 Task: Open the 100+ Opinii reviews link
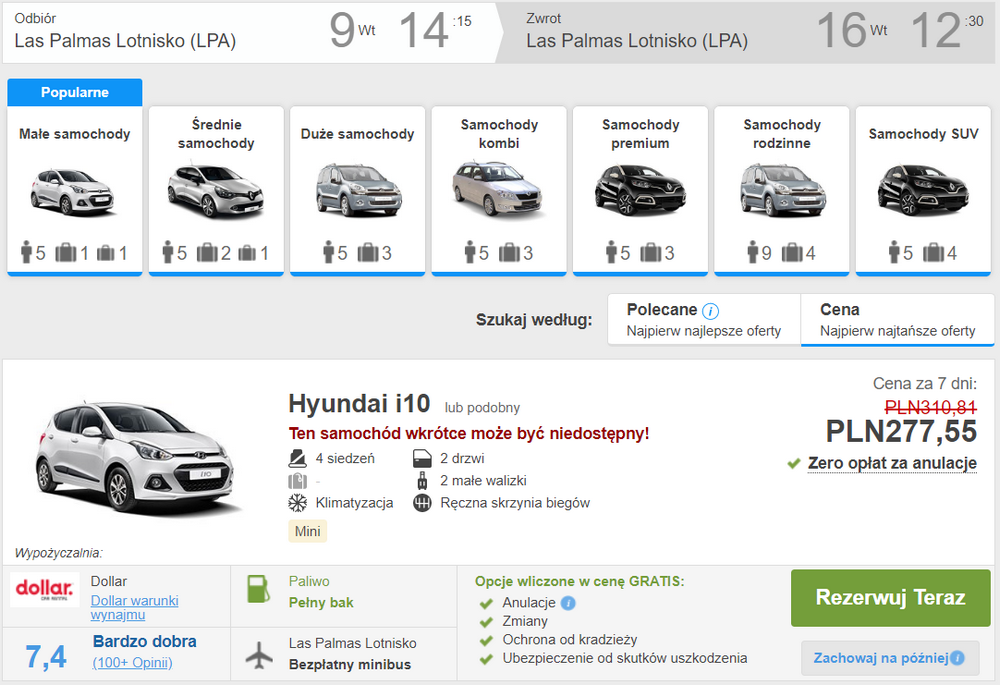(x=133, y=663)
